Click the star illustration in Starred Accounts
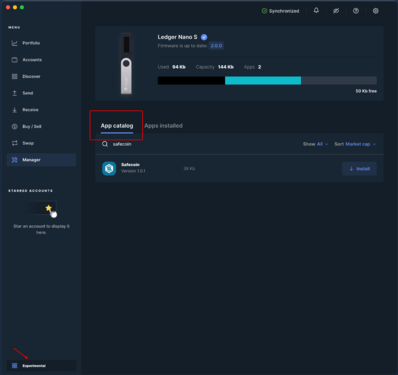The image size is (398, 375). pyautogui.click(x=49, y=208)
